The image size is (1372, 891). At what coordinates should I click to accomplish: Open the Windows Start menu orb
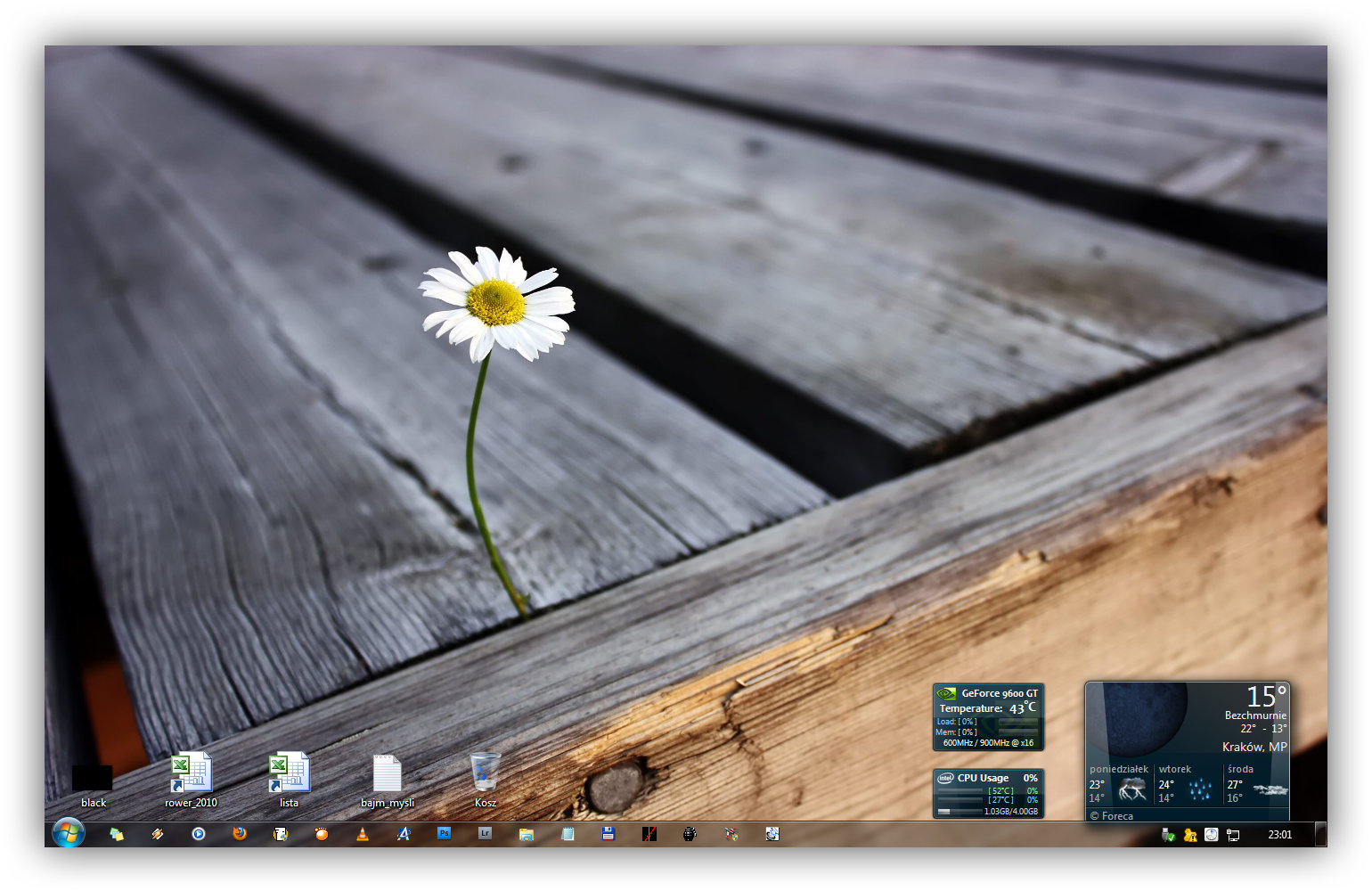[68, 833]
